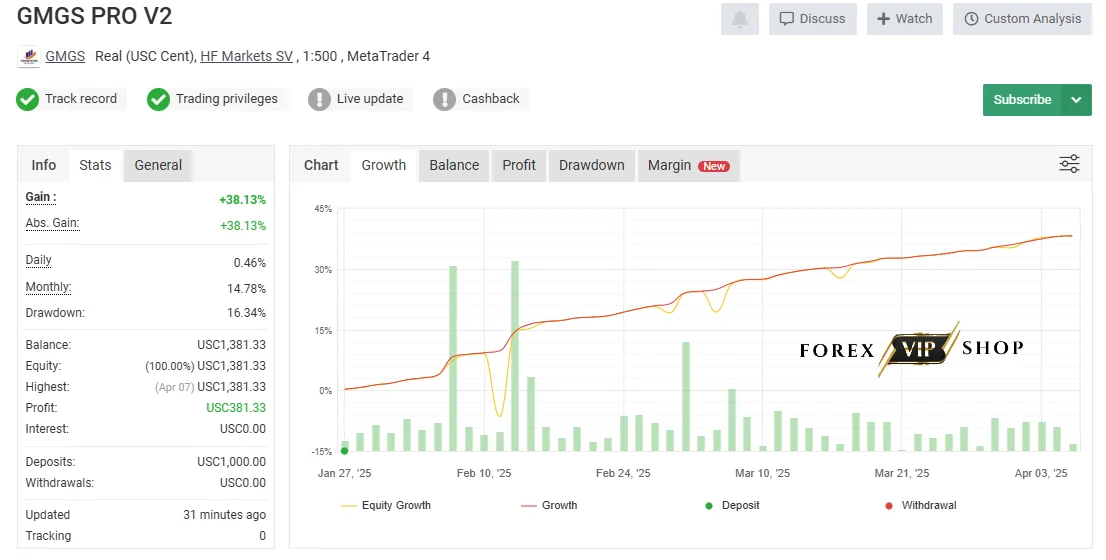
Task: Click the Profit value USC381.33
Action: click(236, 408)
